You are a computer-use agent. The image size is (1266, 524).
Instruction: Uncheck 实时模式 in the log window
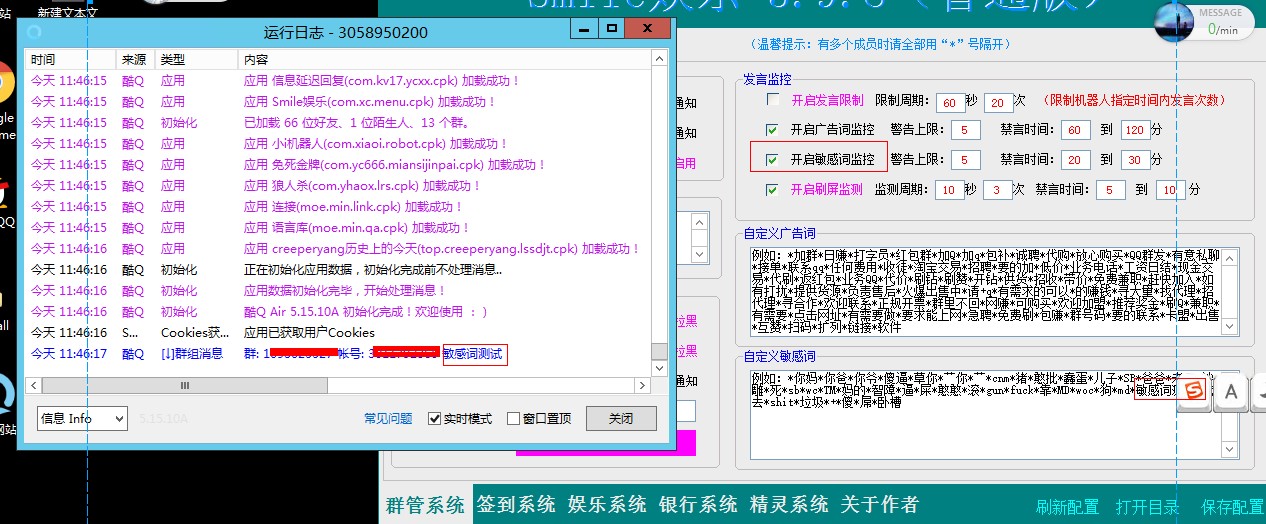(435, 419)
